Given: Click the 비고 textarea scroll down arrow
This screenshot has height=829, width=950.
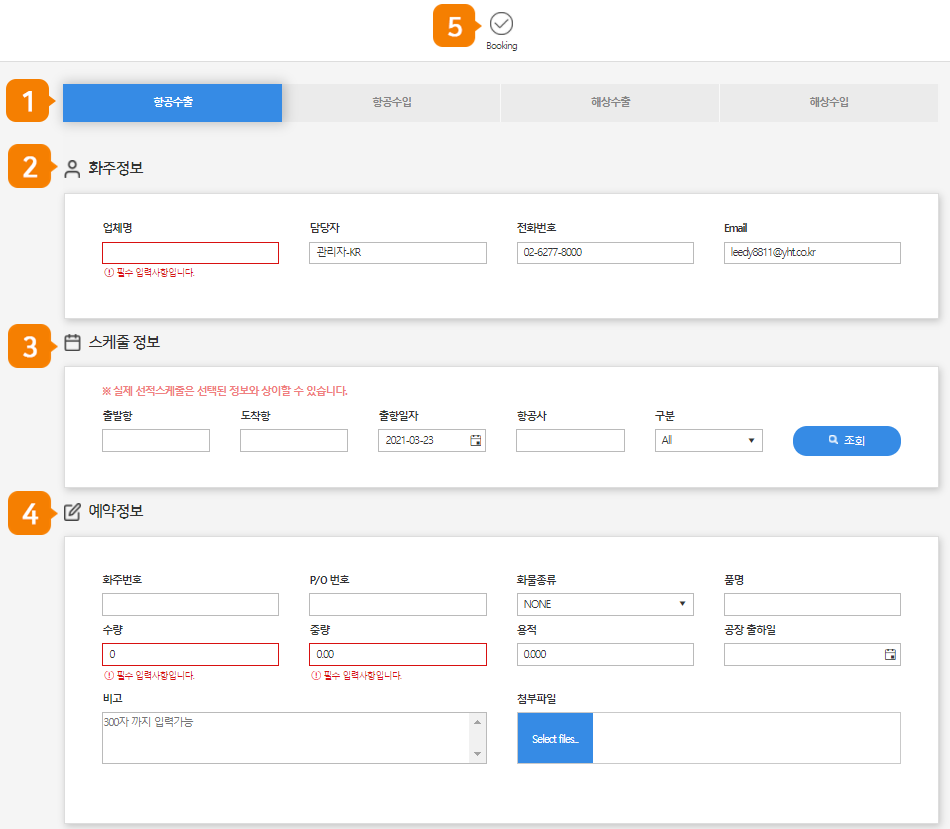Looking at the screenshot, I should tap(477, 754).
